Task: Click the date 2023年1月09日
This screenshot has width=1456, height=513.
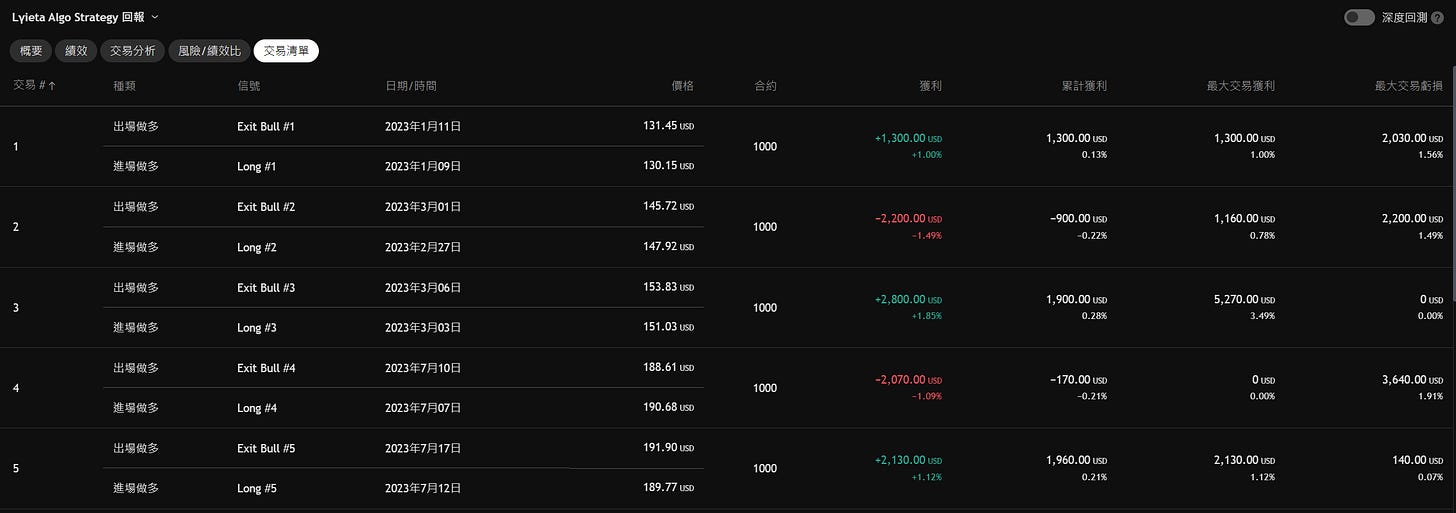Action: tap(423, 166)
